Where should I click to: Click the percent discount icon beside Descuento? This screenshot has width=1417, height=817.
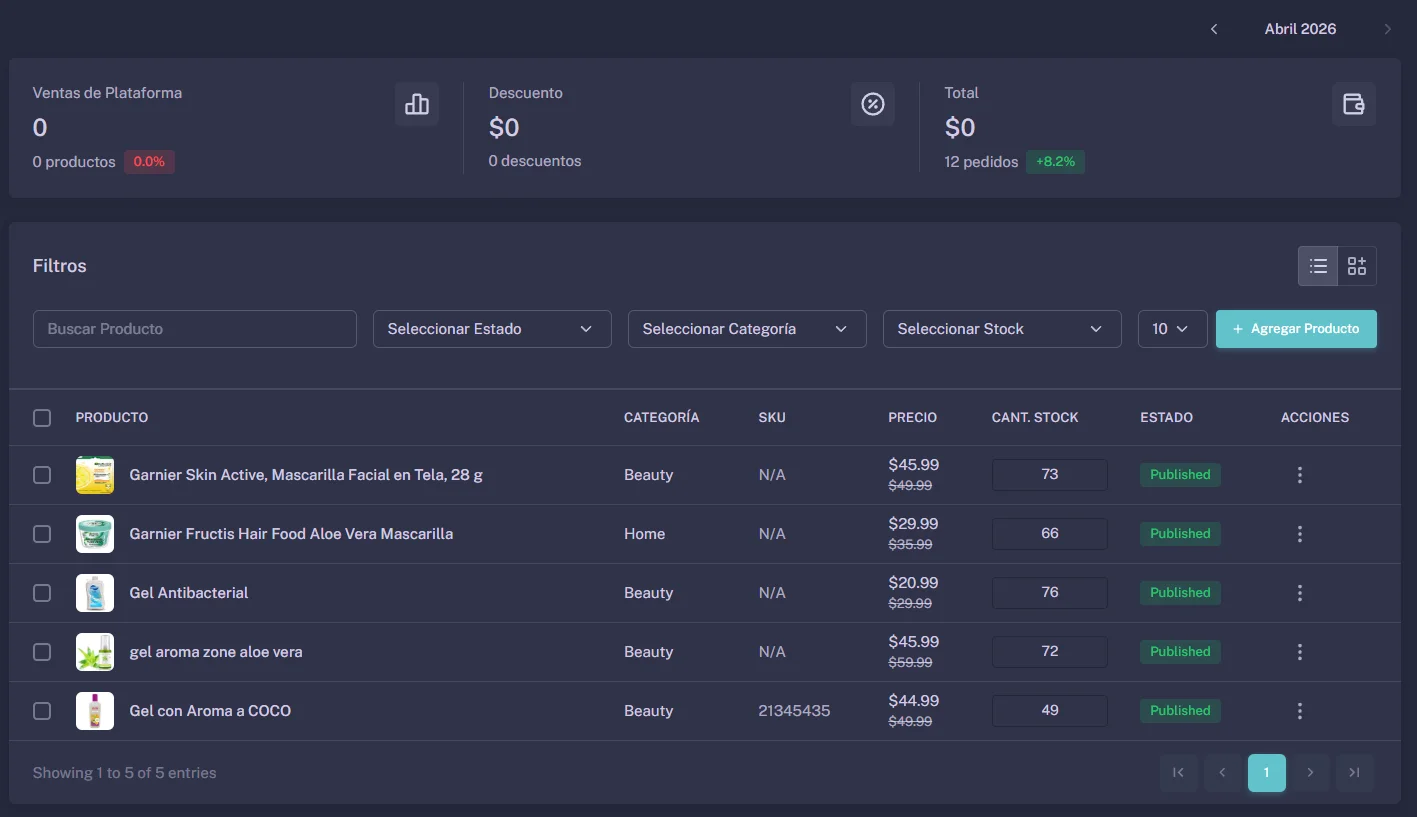point(873,104)
